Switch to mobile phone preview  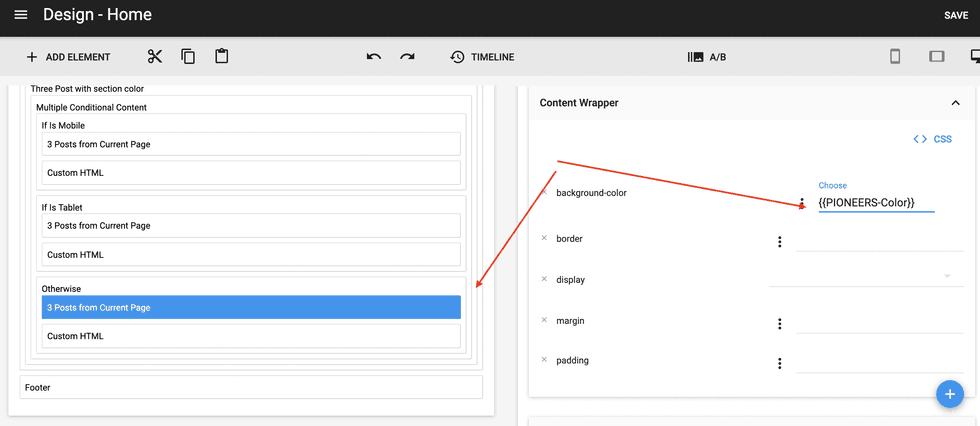(x=895, y=57)
